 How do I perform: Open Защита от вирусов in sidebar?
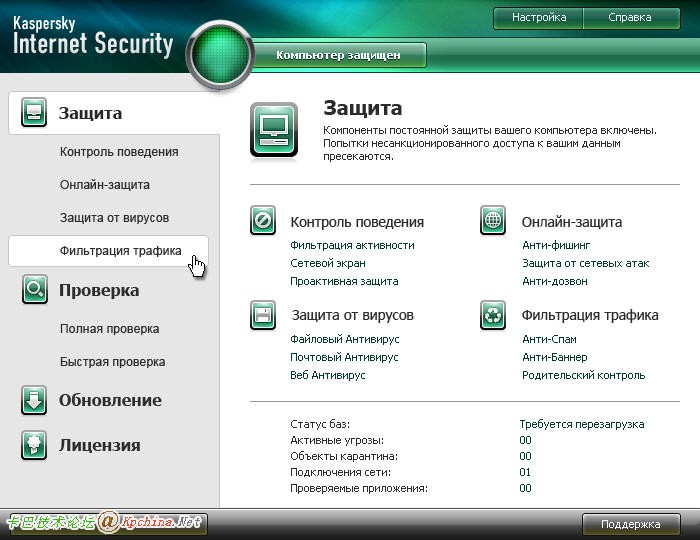point(114,218)
